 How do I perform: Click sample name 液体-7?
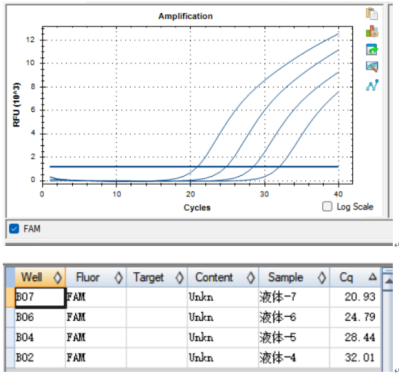tap(278, 297)
